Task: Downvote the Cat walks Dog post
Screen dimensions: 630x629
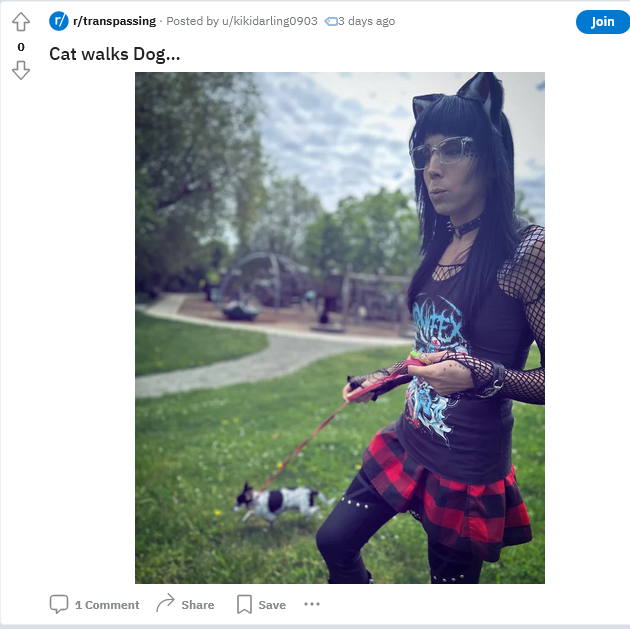Action: click(20, 70)
